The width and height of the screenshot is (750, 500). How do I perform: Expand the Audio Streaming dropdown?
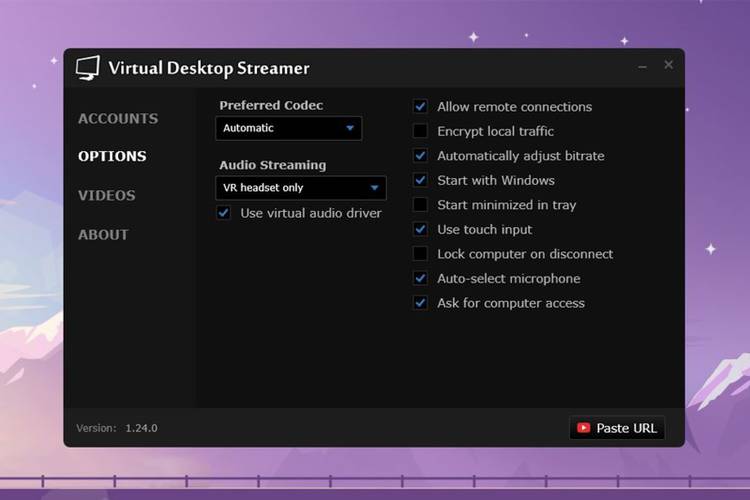pos(300,188)
